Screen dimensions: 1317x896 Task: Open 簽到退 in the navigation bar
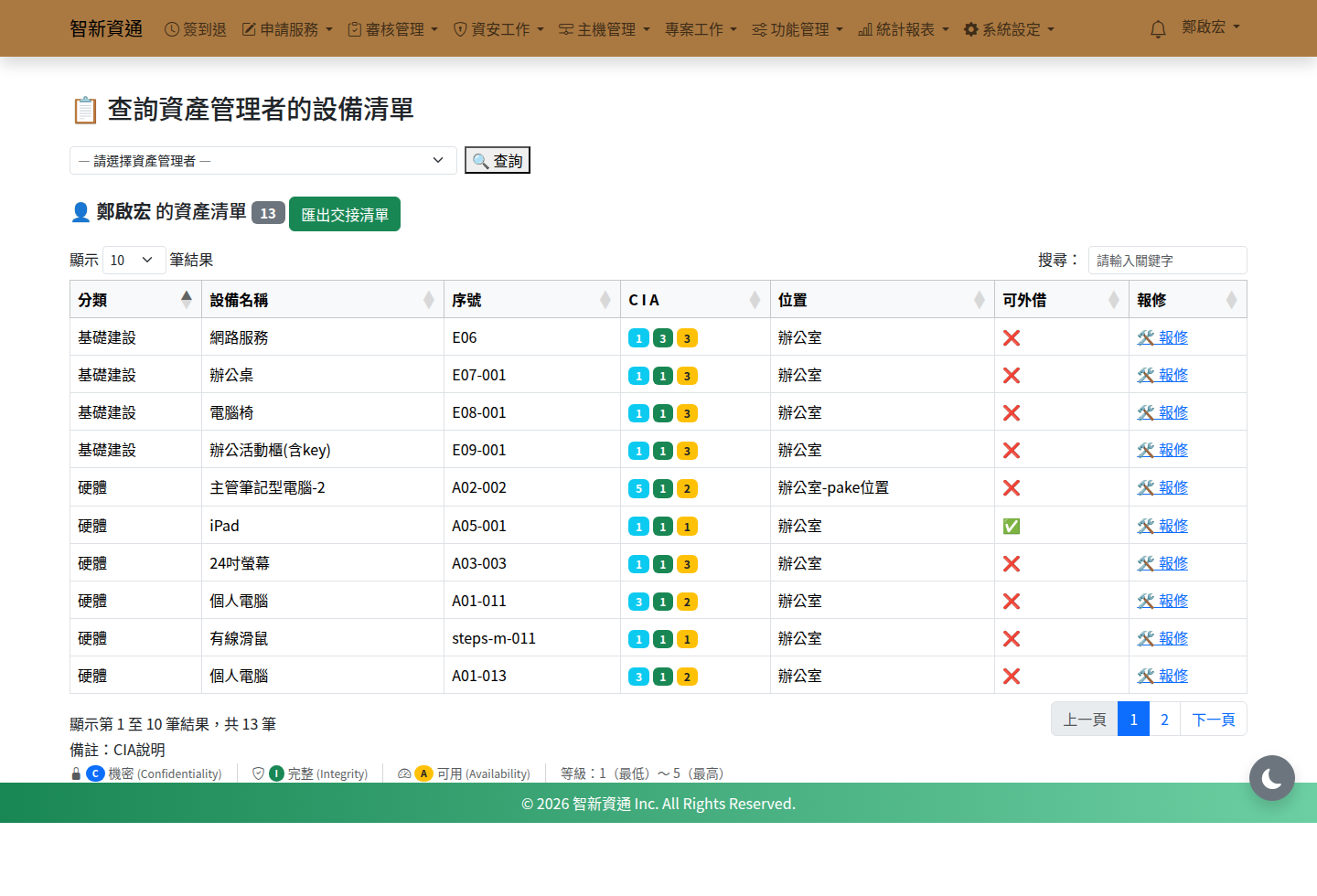coord(196,29)
